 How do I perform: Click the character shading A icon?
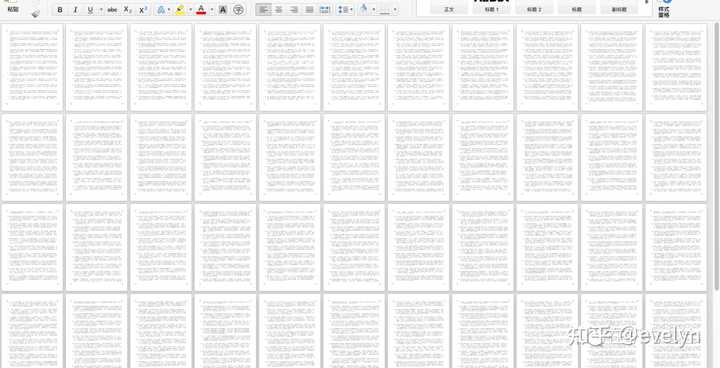coord(223,10)
